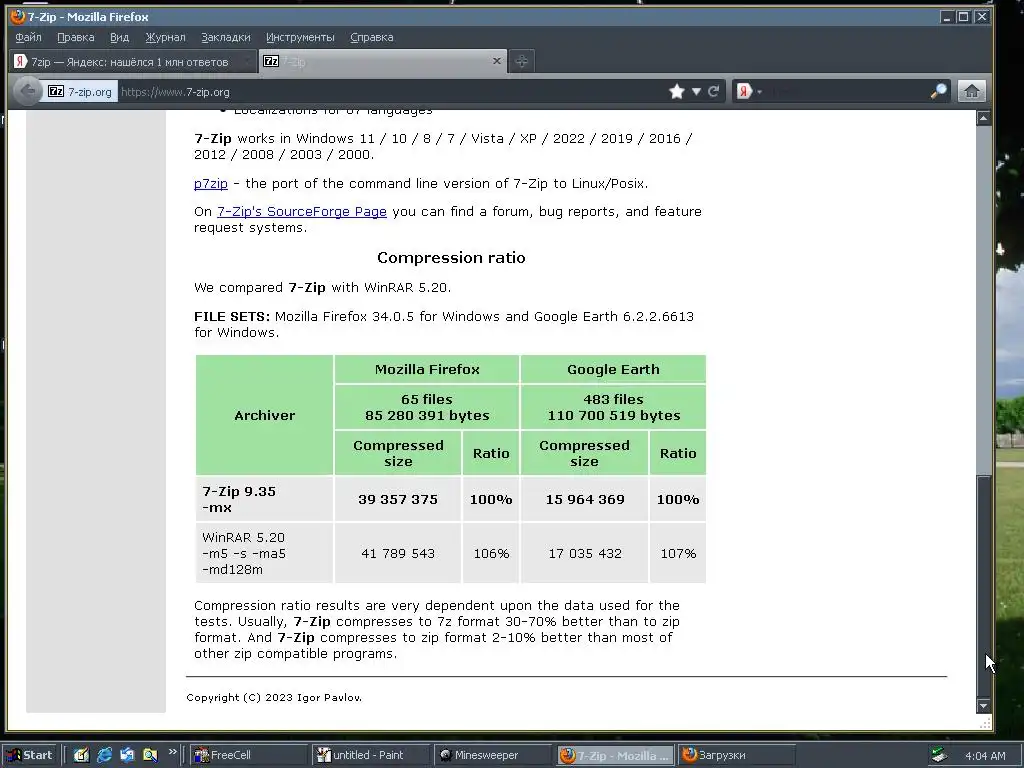Click the '17 035 432' cell
Screen dimensions: 1024x768
point(584,553)
